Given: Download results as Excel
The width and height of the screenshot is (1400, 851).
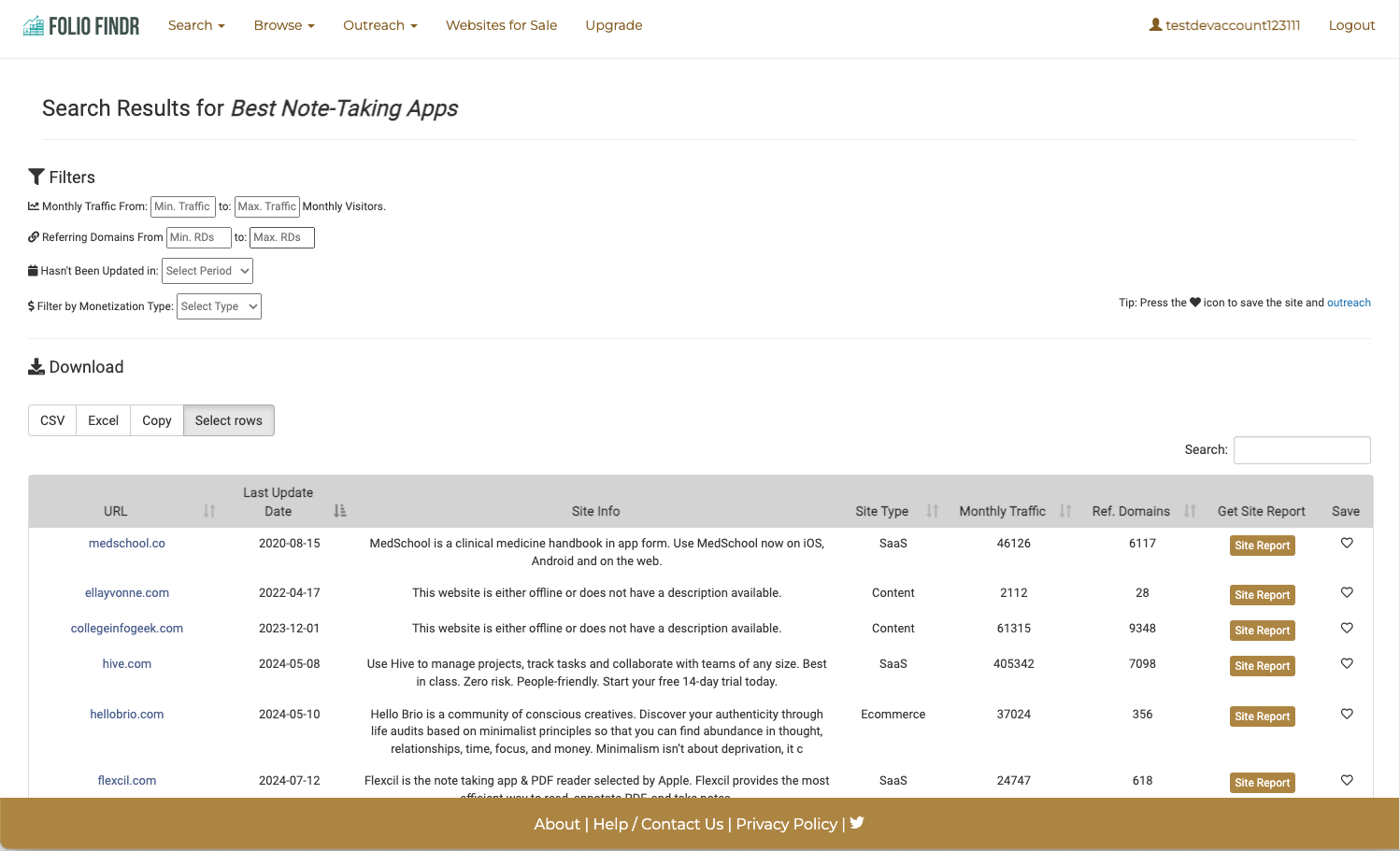Looking at the screenshot, I should (103, 420).
